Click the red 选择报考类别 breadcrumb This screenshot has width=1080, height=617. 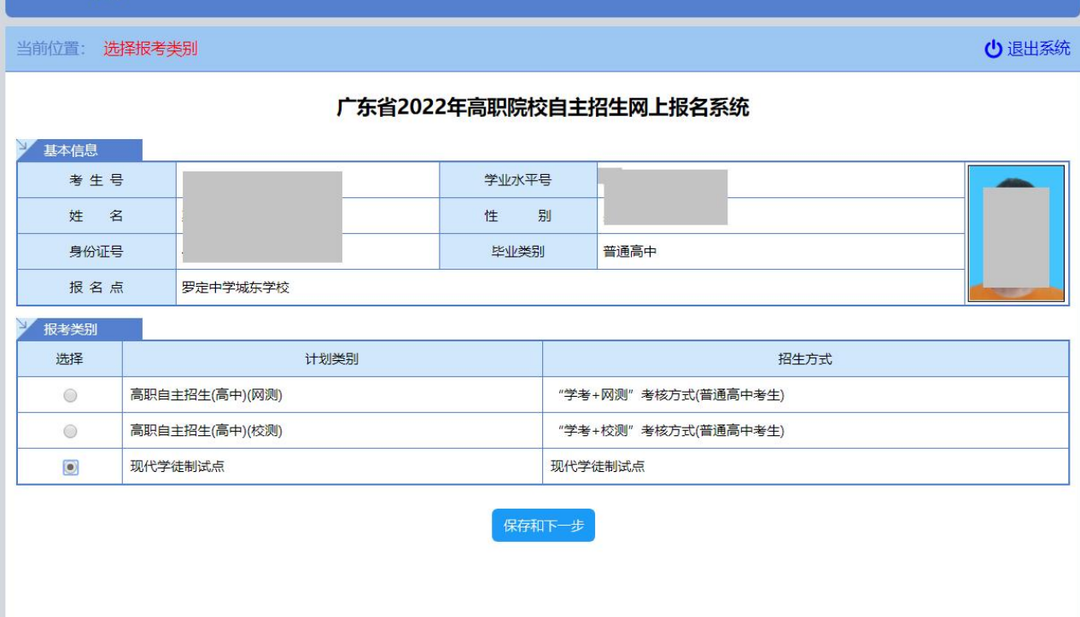[150, 49]
